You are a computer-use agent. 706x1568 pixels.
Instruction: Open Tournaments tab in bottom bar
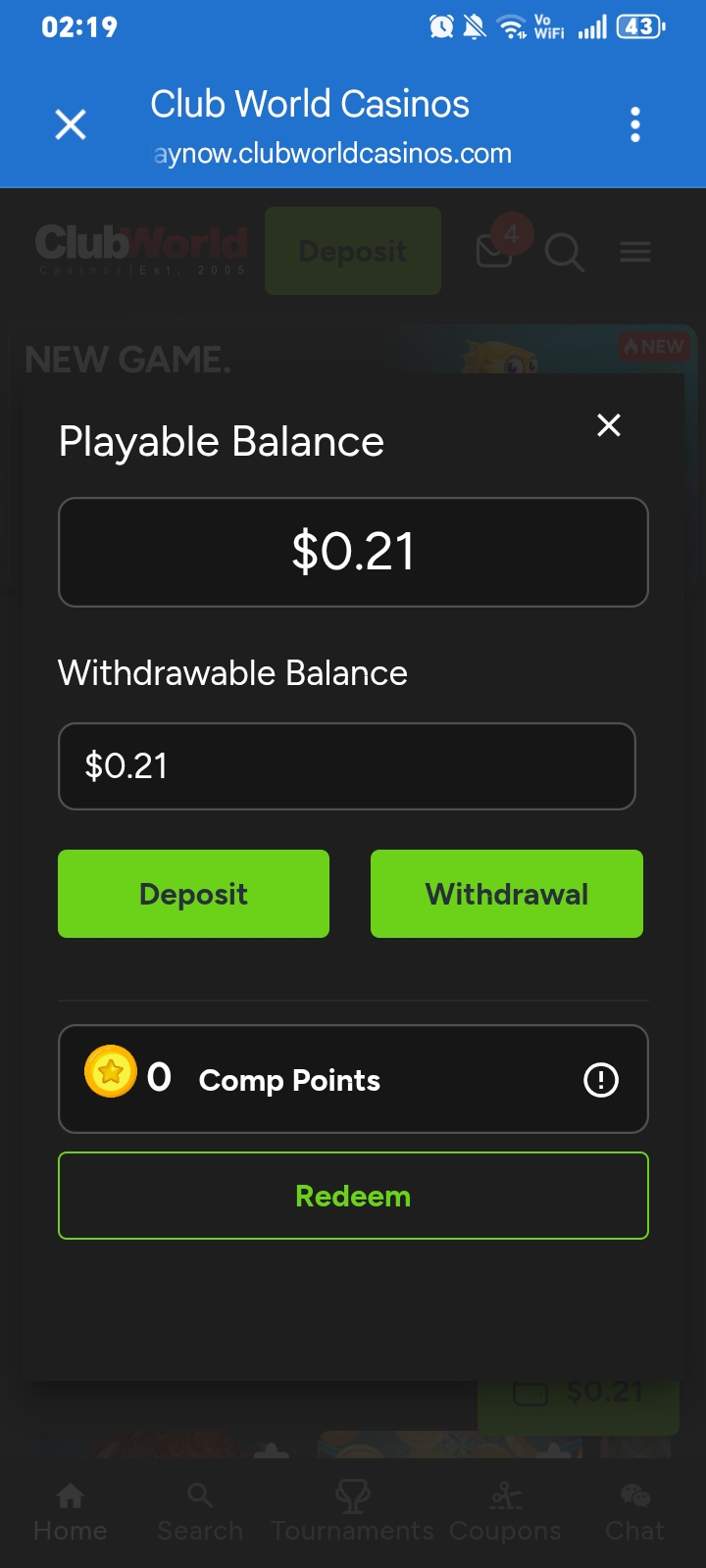point(353,1514)
